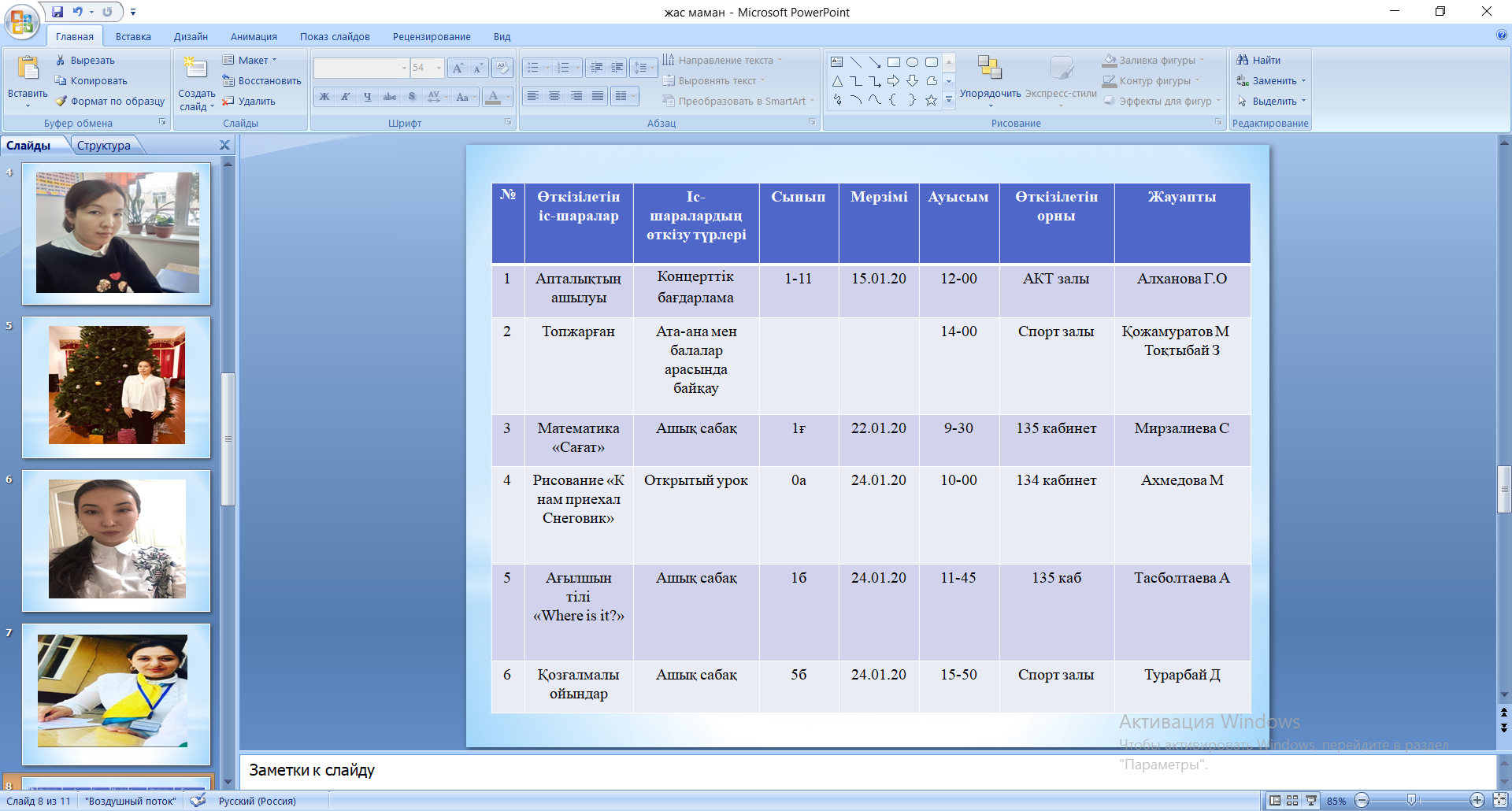The image size is (1512, 811).
Task: Select the 5-point Star shape
Action: [932, 100]
